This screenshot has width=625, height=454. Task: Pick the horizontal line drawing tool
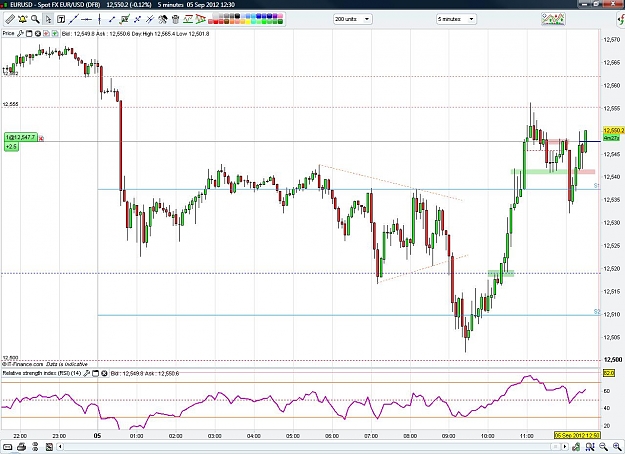86,19
